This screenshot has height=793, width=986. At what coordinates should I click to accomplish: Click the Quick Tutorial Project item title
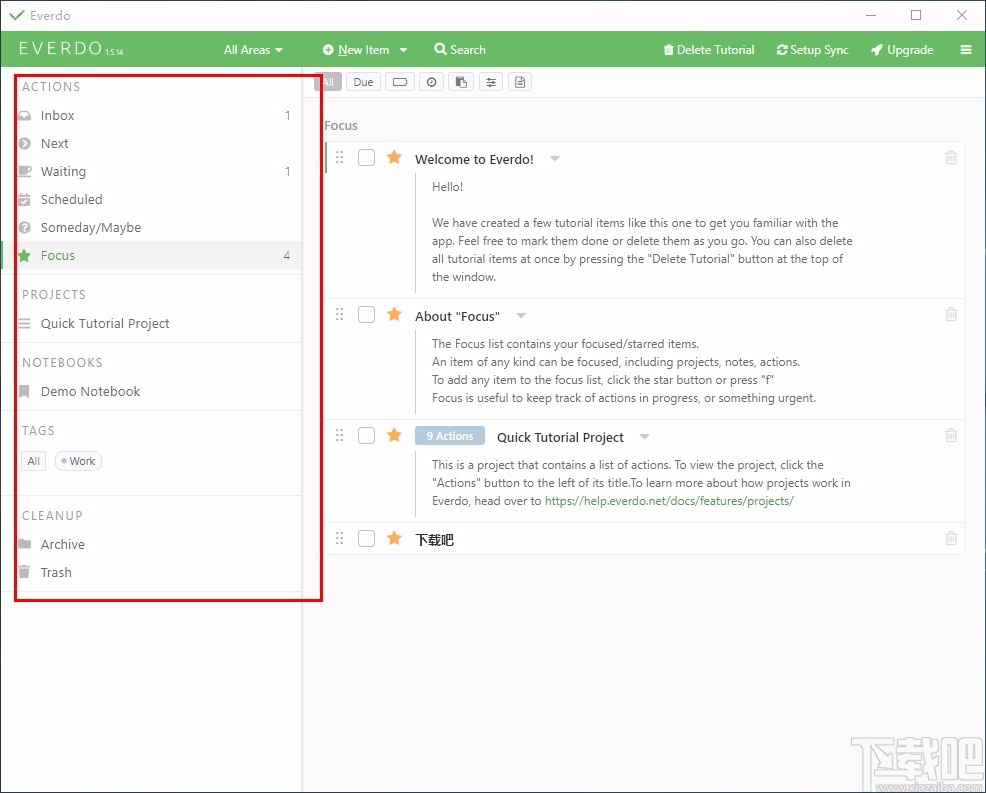click(560, 437)
